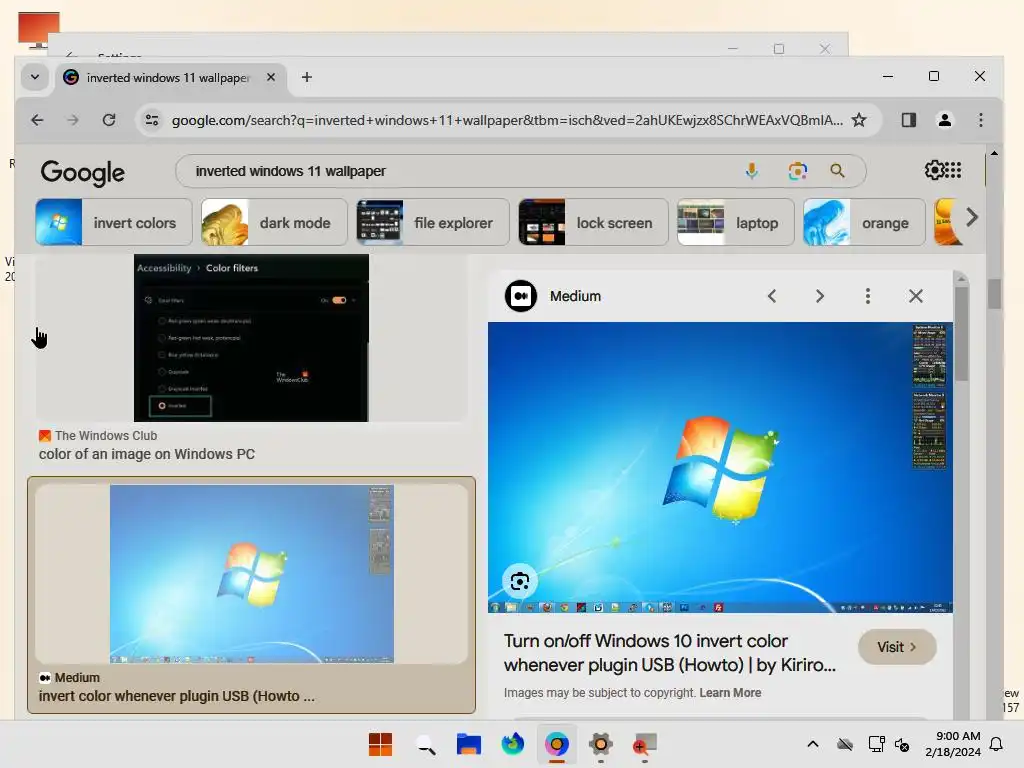
Task: Click the red monitor desktop icon
Action: tap(39, 30)
